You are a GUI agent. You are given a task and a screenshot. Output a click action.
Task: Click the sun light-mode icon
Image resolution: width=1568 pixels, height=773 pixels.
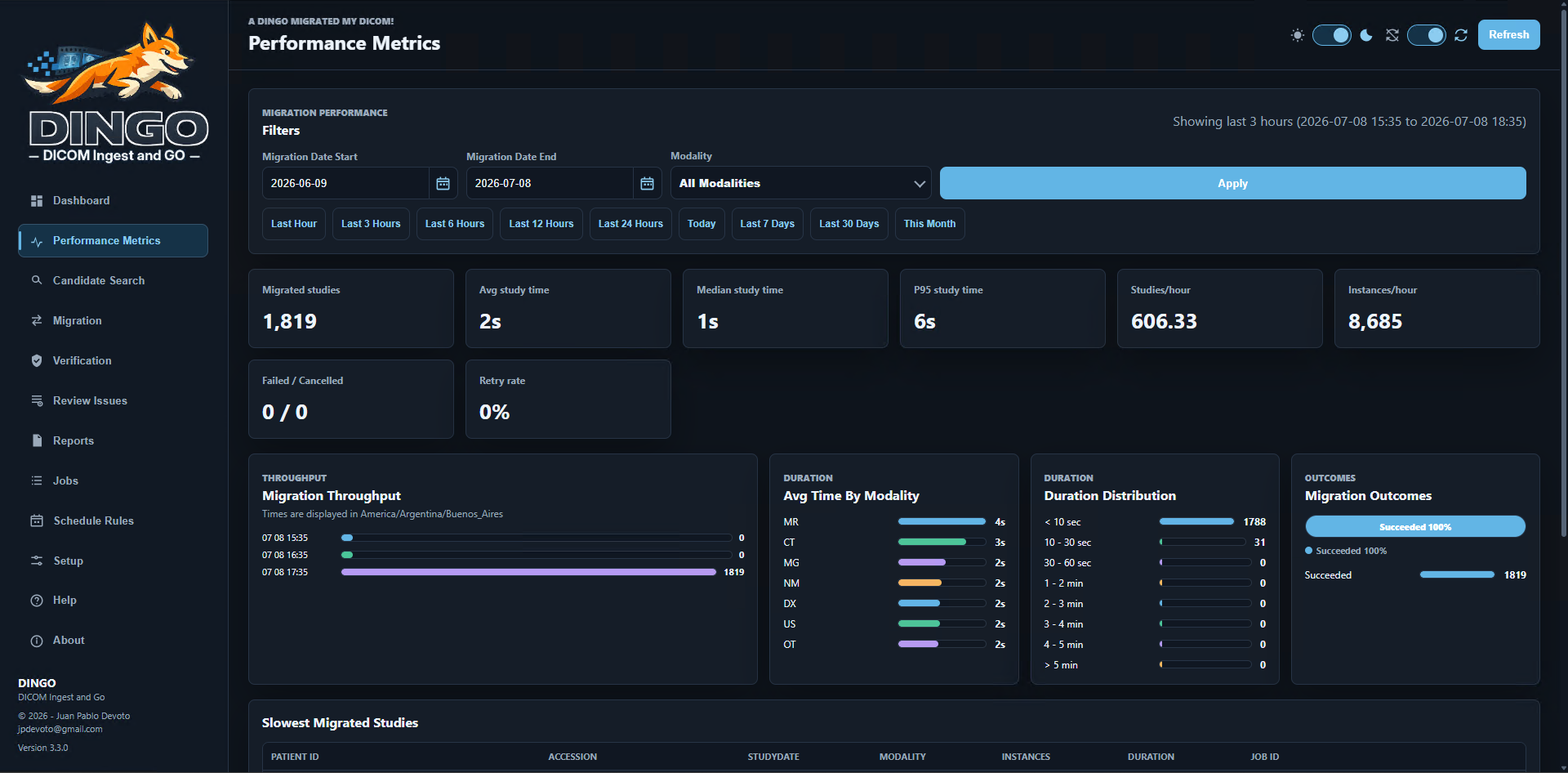click(x=1297, y=35)
